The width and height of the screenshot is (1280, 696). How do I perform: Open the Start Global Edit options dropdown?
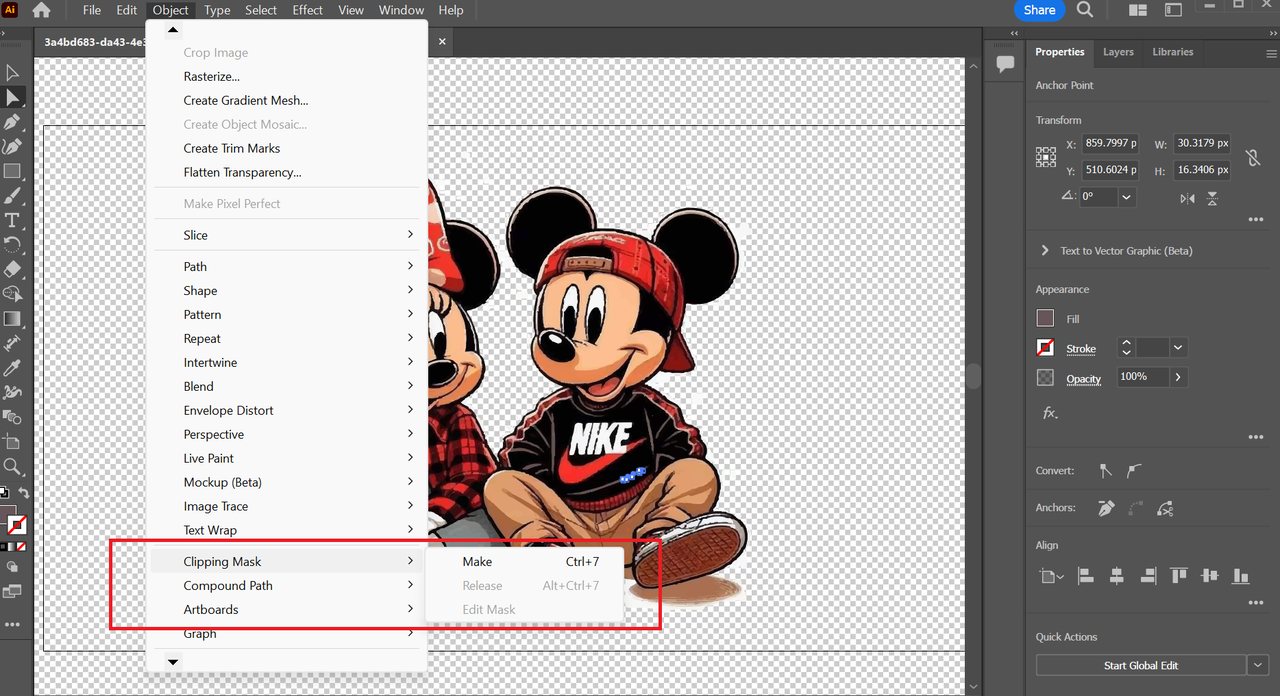pos(1258,665)
